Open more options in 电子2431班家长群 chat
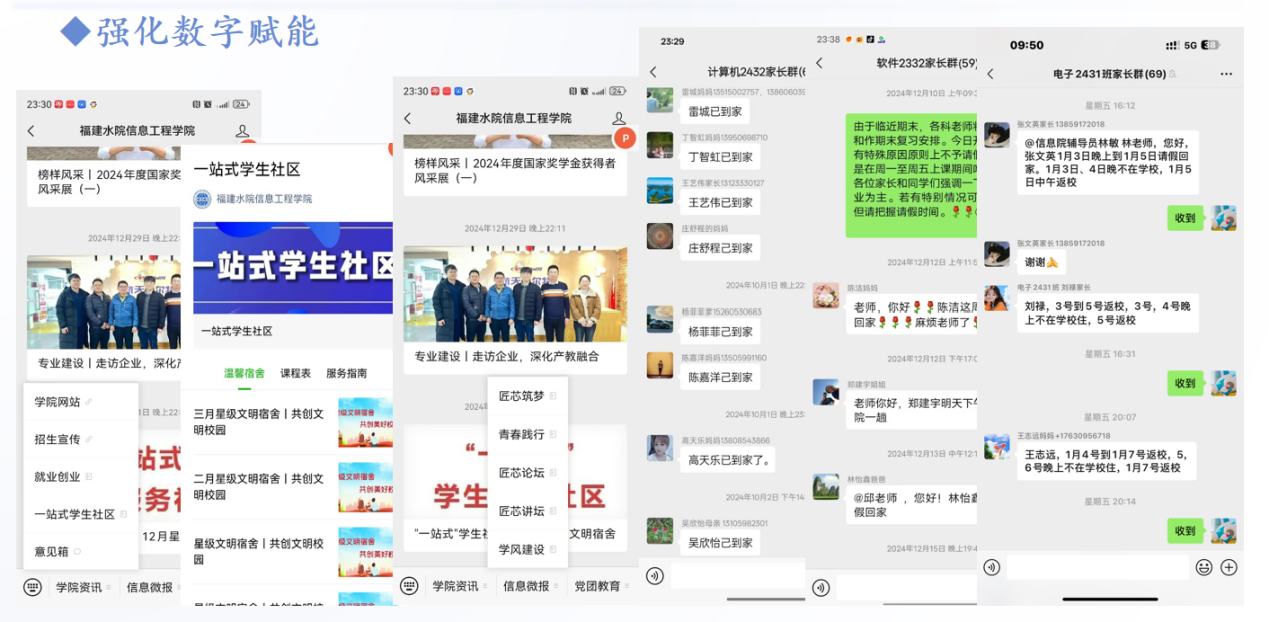 [1226, 74]
